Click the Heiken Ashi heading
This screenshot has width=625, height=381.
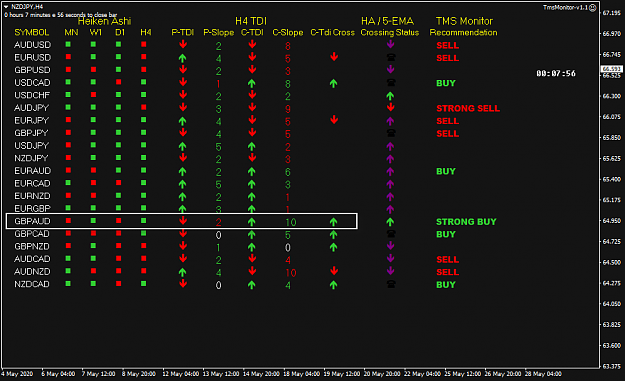tap(104, 21)
